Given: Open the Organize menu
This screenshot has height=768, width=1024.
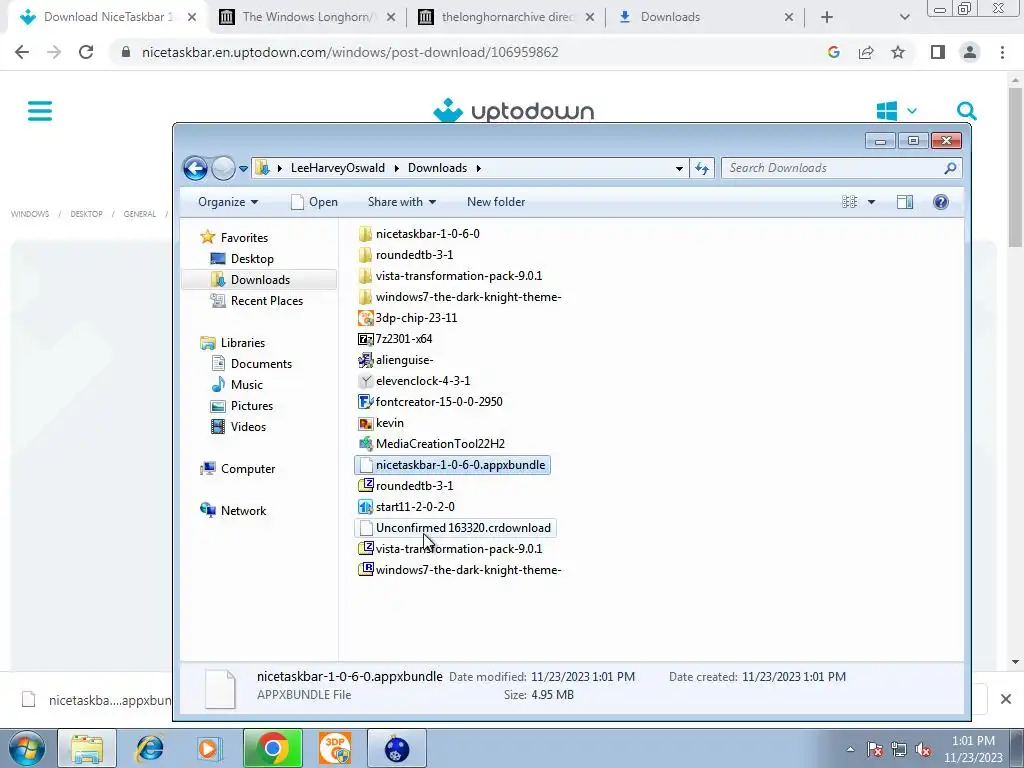Looking at the screenshot, I should (x=228, y=202).
